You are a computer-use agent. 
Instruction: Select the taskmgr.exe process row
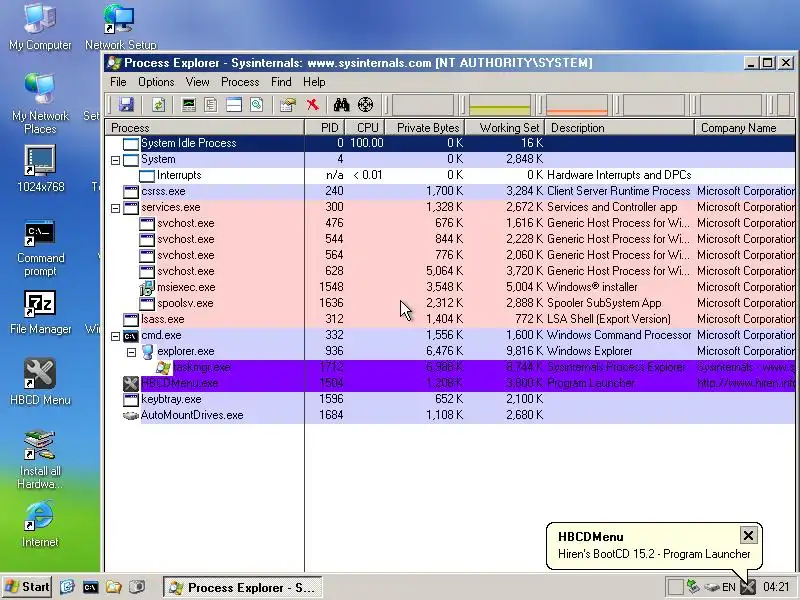(x=450, y=367)
